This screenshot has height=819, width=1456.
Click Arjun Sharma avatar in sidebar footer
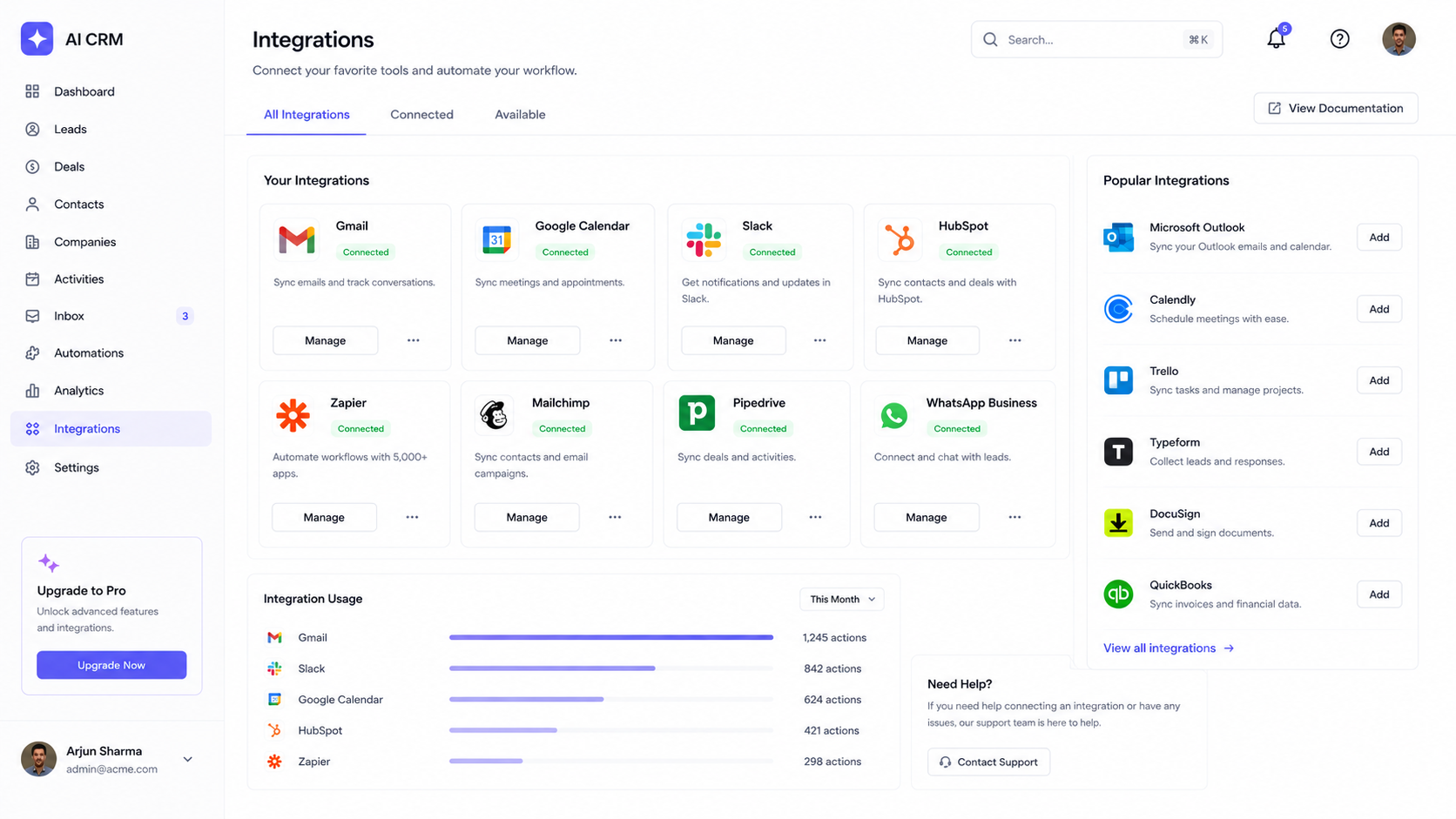pos(38,759)
